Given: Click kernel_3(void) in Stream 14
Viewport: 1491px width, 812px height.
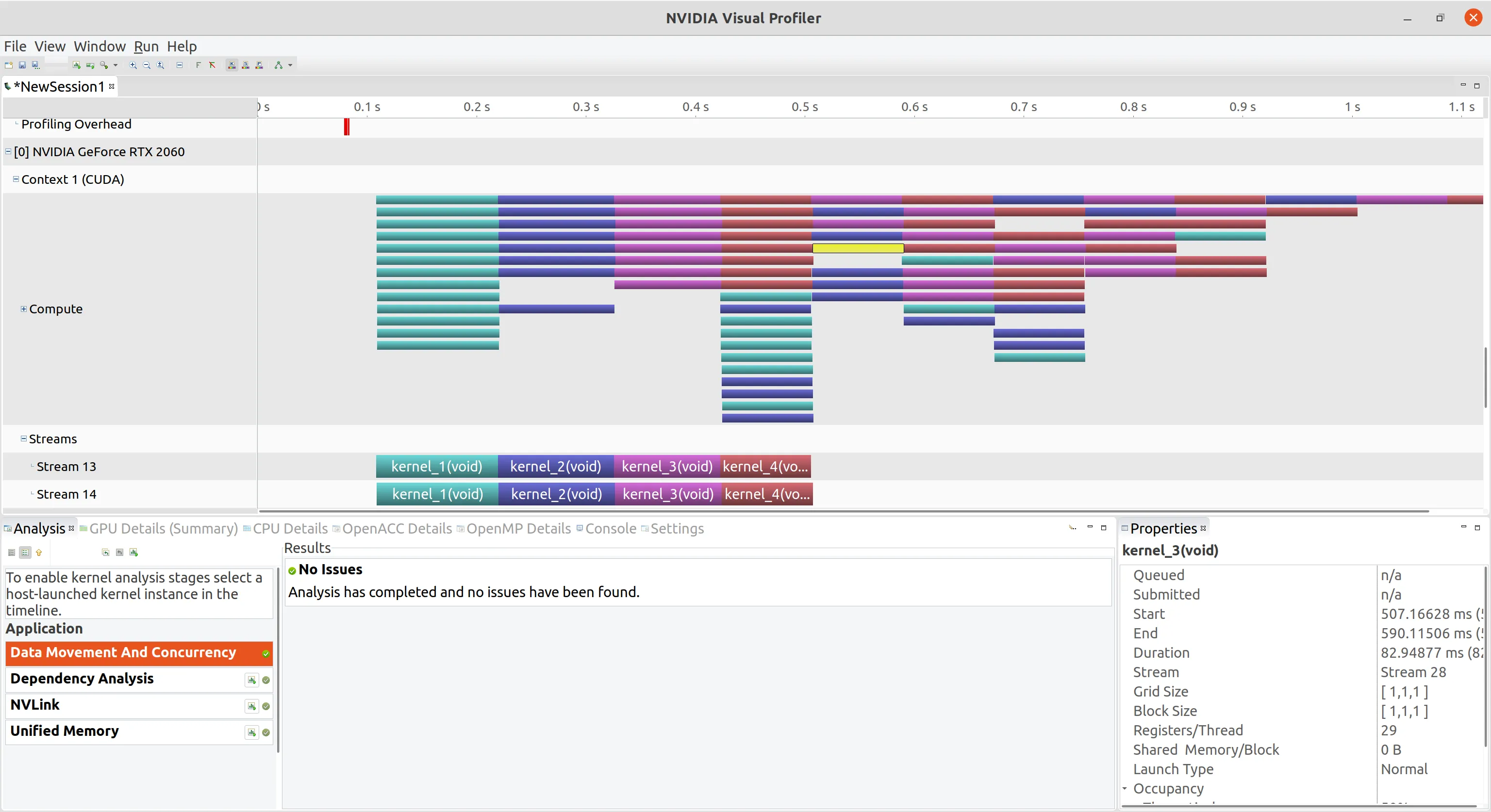Looking at the screenshot, I should (668, 494).
